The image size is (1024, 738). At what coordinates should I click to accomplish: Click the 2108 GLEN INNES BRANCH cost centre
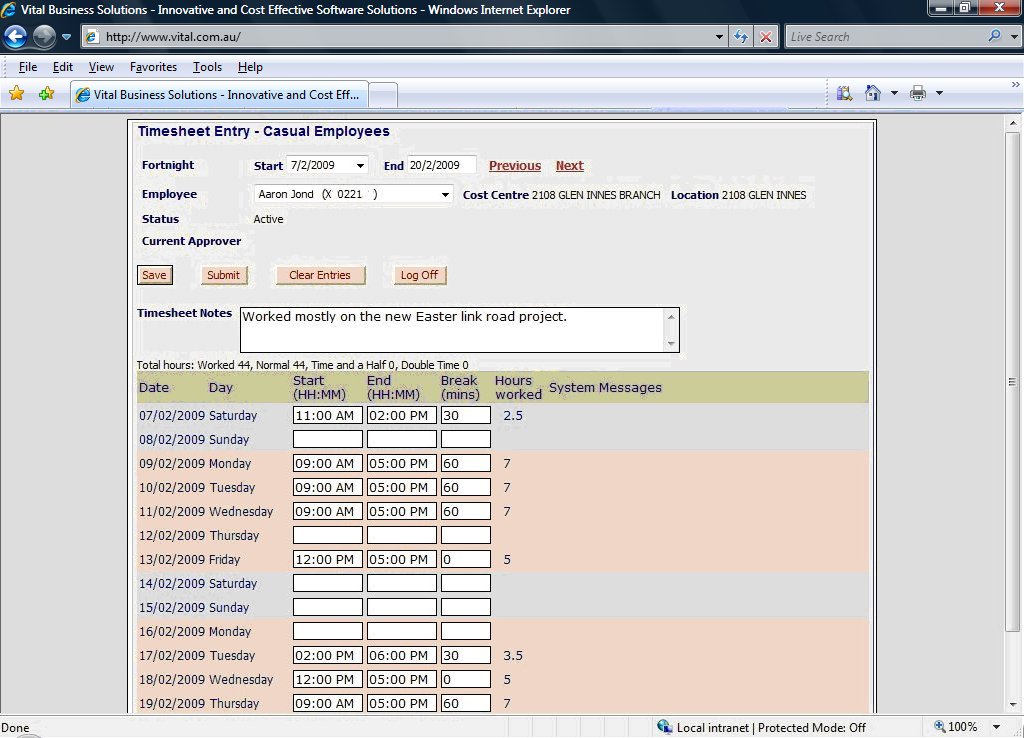(596, 195)
